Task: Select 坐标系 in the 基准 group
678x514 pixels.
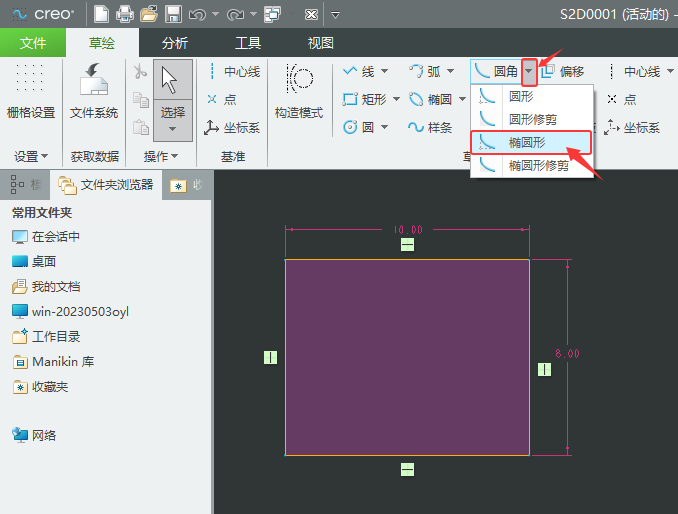Action: 232,128
